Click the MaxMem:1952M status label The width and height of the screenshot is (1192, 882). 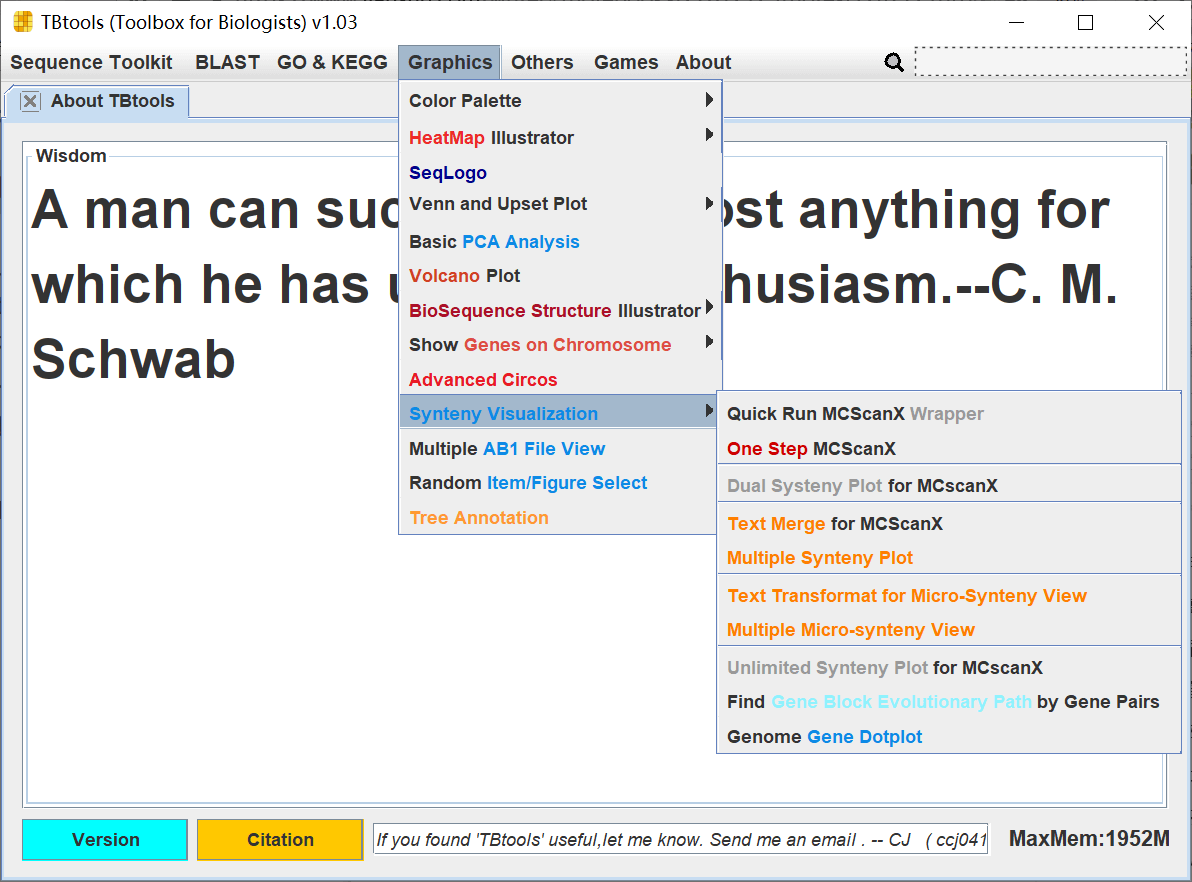click(x=1089, y=839)
